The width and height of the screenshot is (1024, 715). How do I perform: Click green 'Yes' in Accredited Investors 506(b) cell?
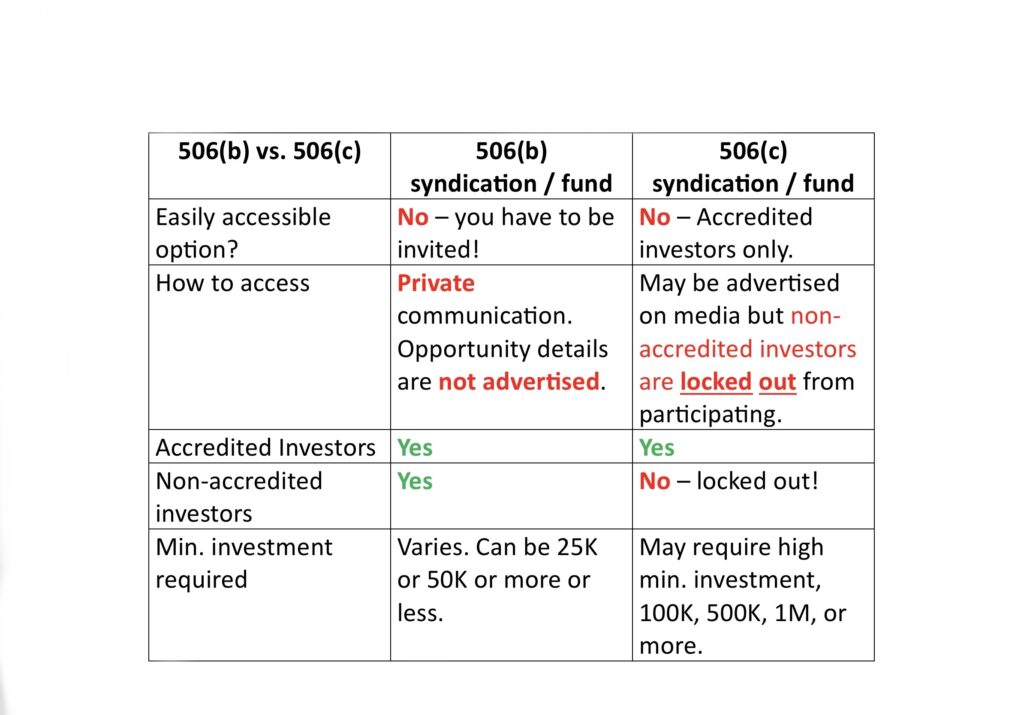point(415,447)
